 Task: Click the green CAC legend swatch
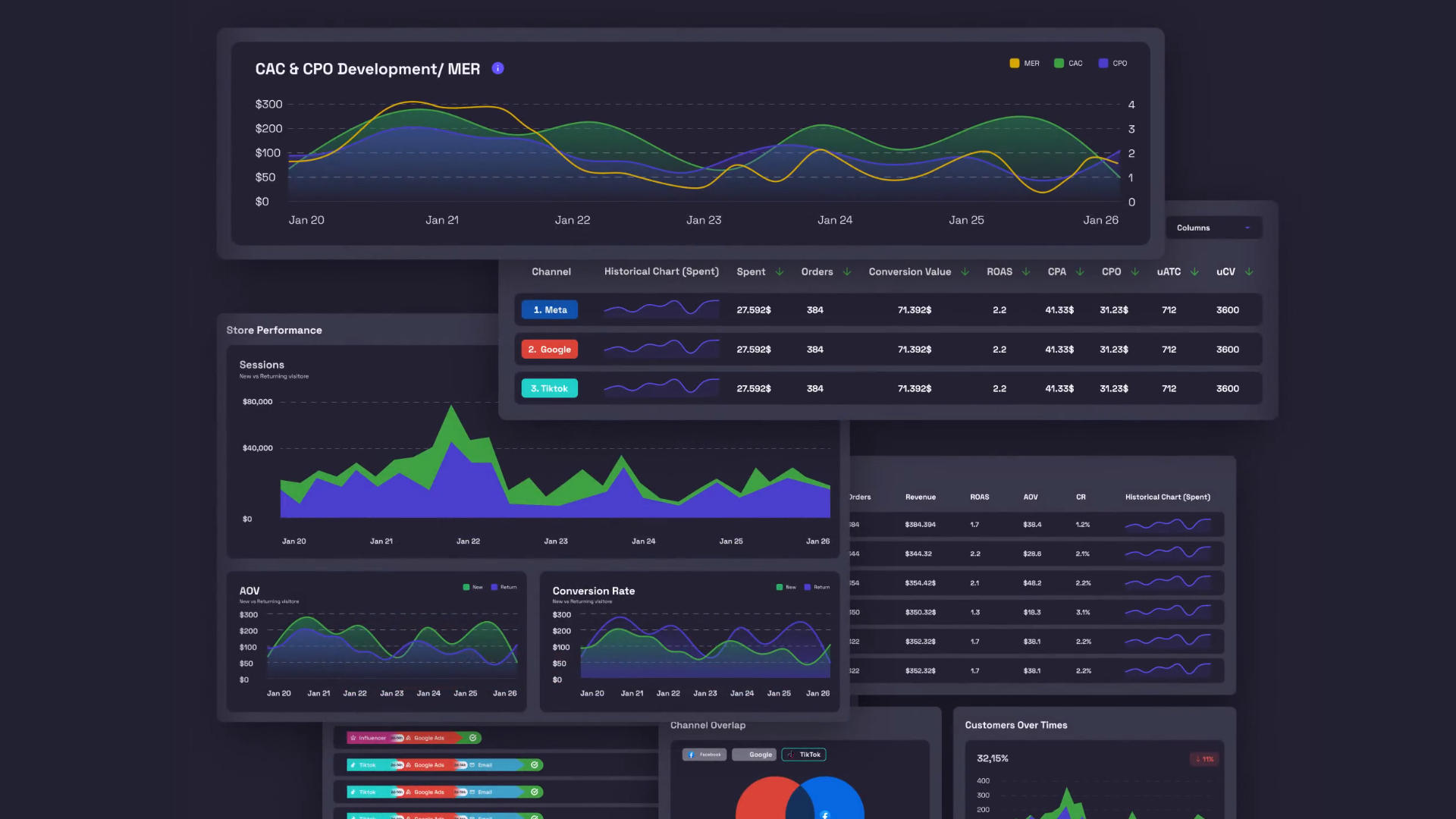click(1059, 63)
